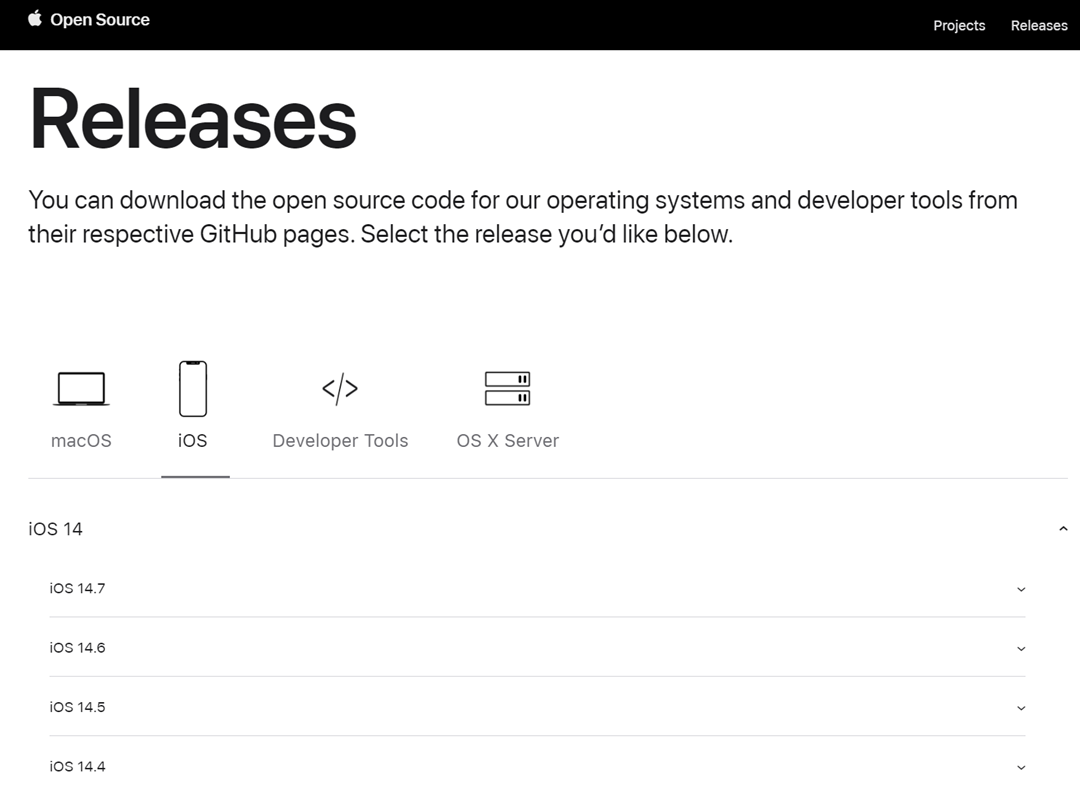1080x787 pixels.
Task: Open the Projects menu item
Action: click(x=959, y=25)
